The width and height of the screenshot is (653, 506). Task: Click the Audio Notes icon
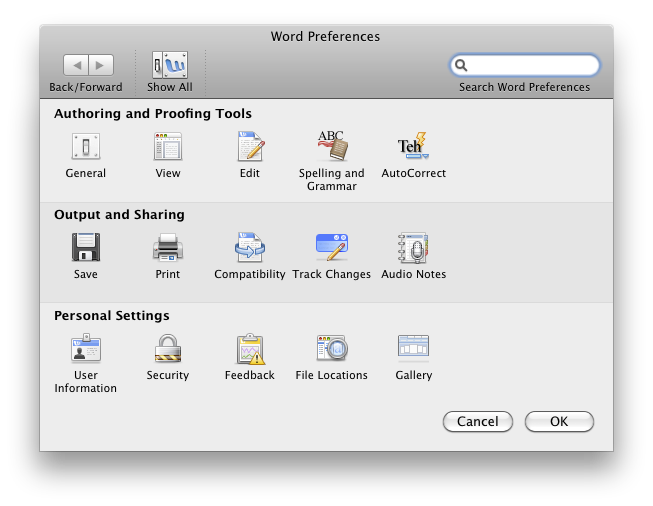tap(414, 249)
